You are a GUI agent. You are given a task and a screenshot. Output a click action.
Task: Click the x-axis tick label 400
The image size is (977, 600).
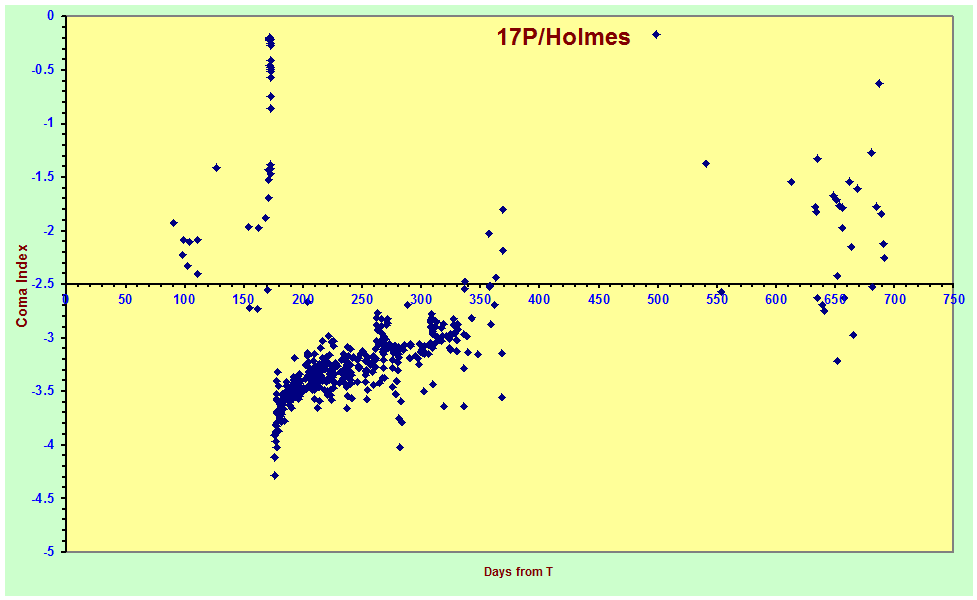(x=539, y=300)
